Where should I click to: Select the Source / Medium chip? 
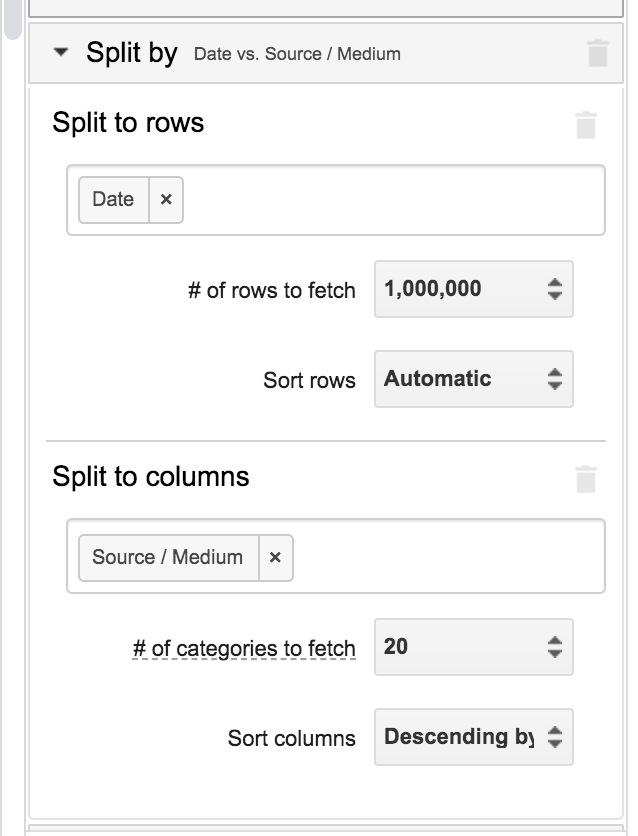point(168,557)
